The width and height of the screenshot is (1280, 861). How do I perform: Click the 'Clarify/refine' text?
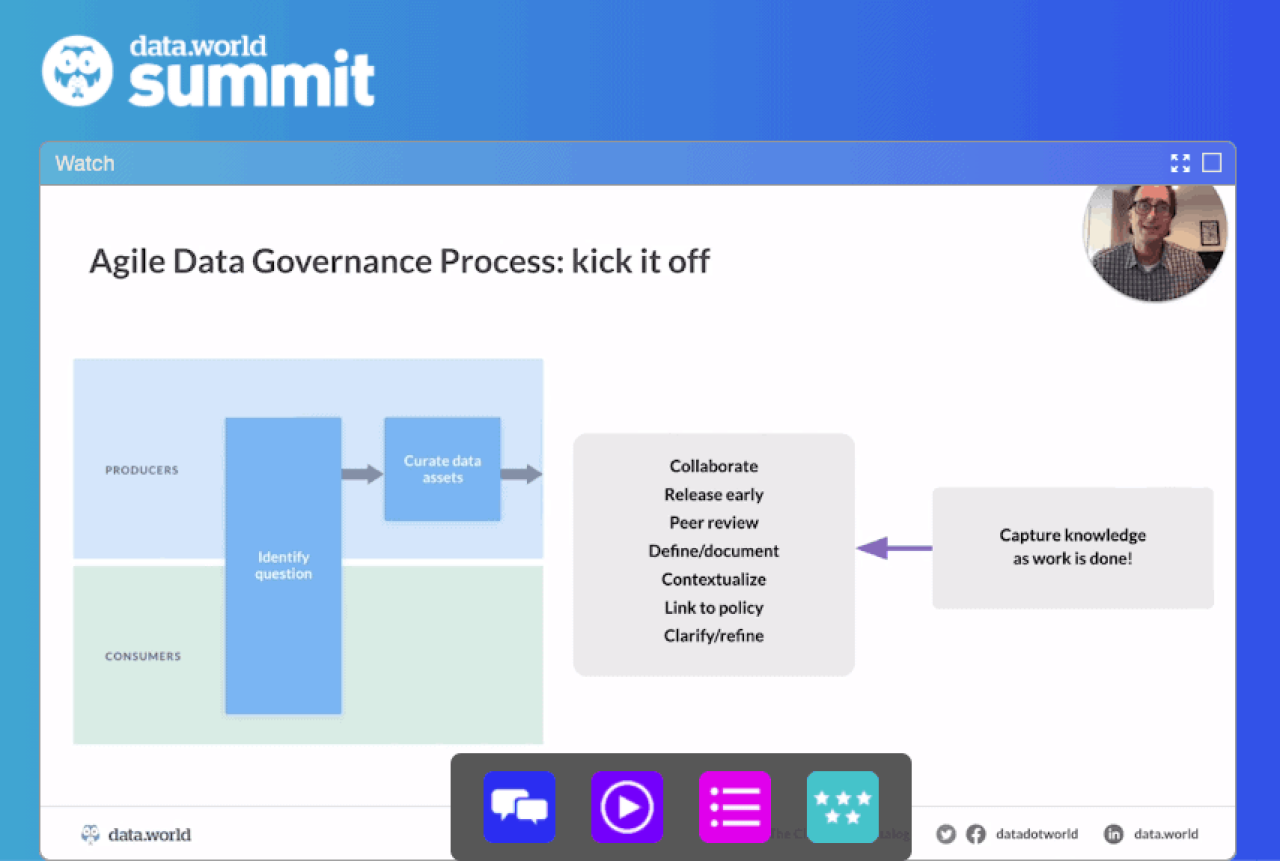point(714,636)
